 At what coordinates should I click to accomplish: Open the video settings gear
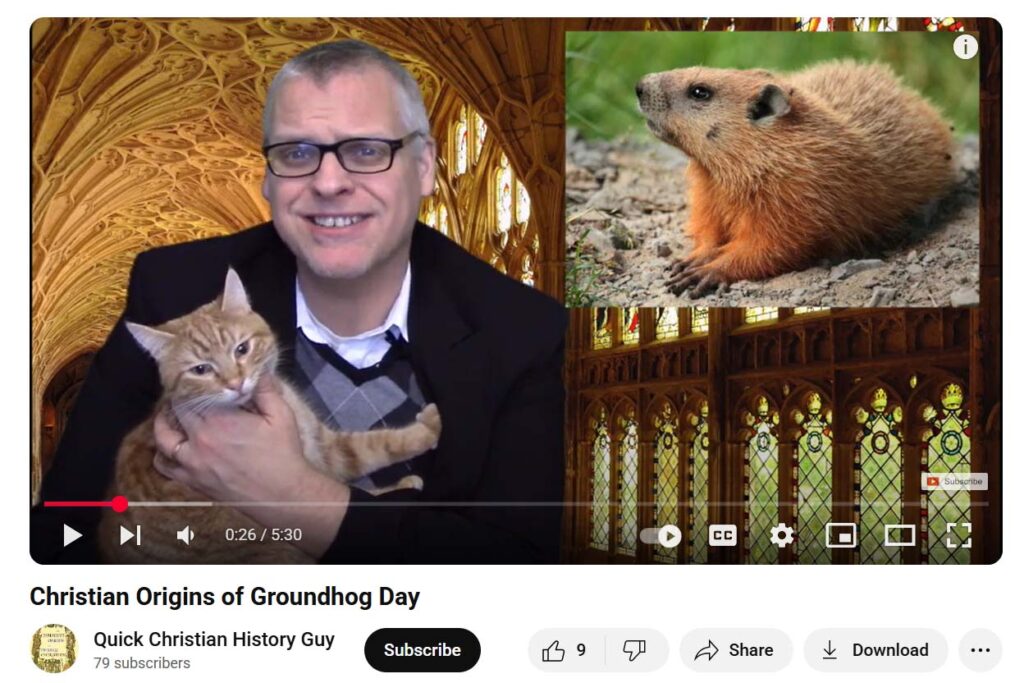pos(781,535)
